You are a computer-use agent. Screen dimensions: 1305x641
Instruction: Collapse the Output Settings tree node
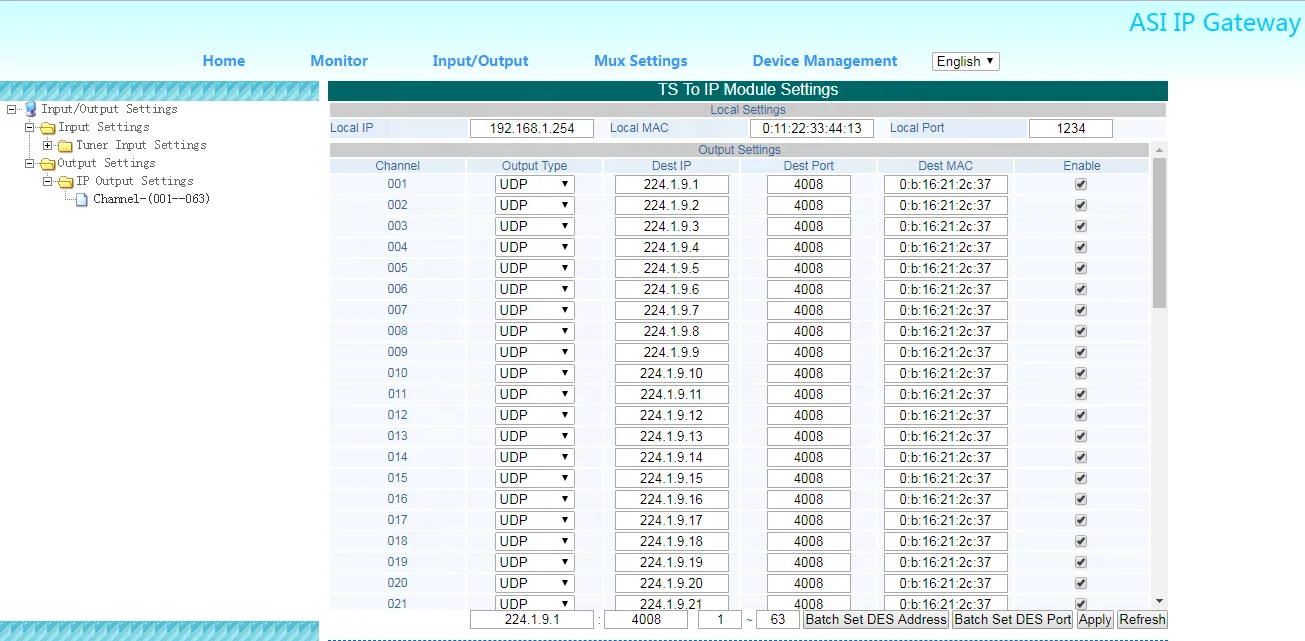(29, 163)
